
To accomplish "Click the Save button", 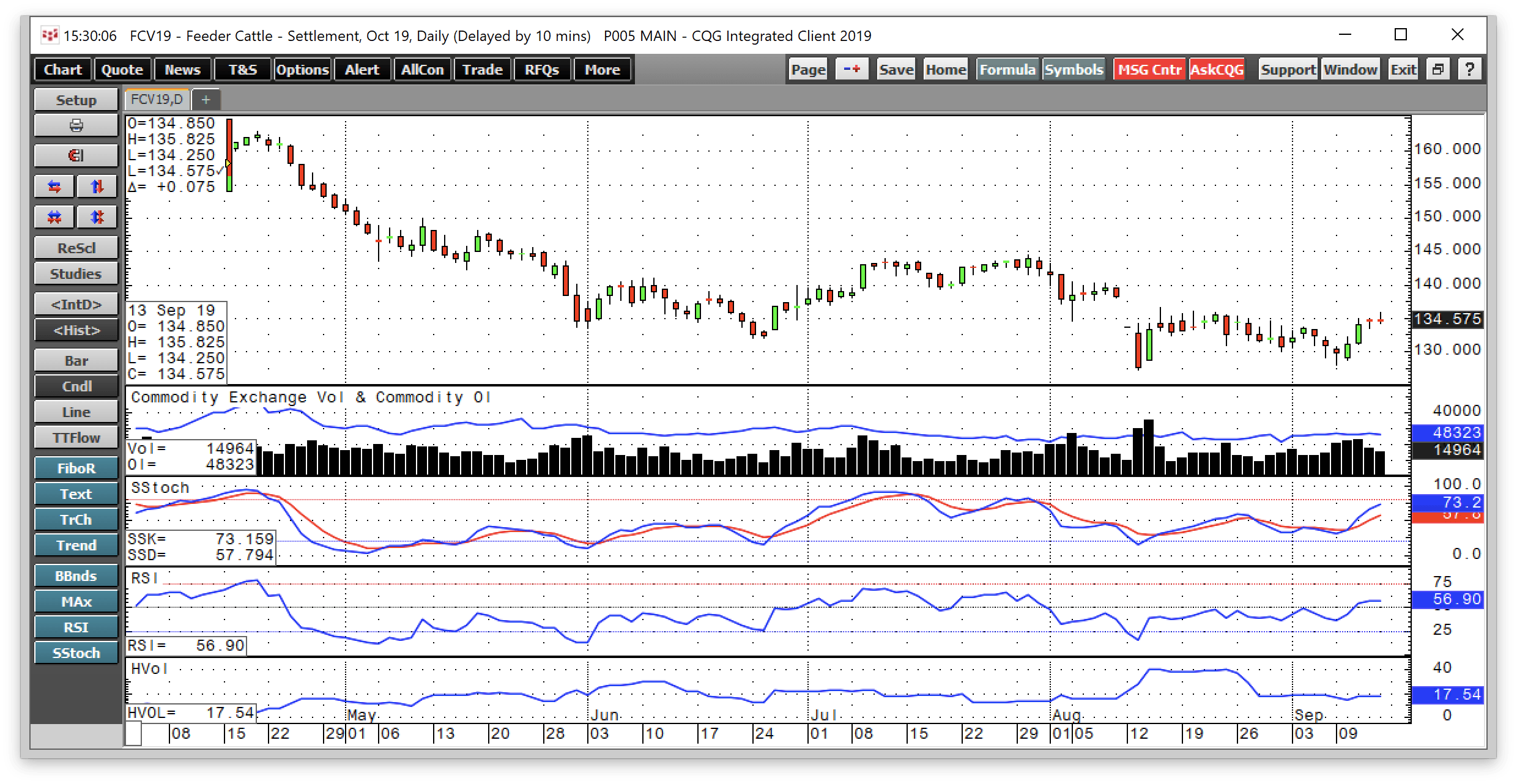I will [x=896, y=69].
